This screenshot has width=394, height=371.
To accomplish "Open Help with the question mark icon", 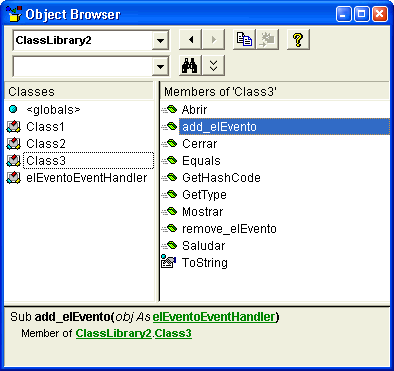I will (x=298, y=40).
